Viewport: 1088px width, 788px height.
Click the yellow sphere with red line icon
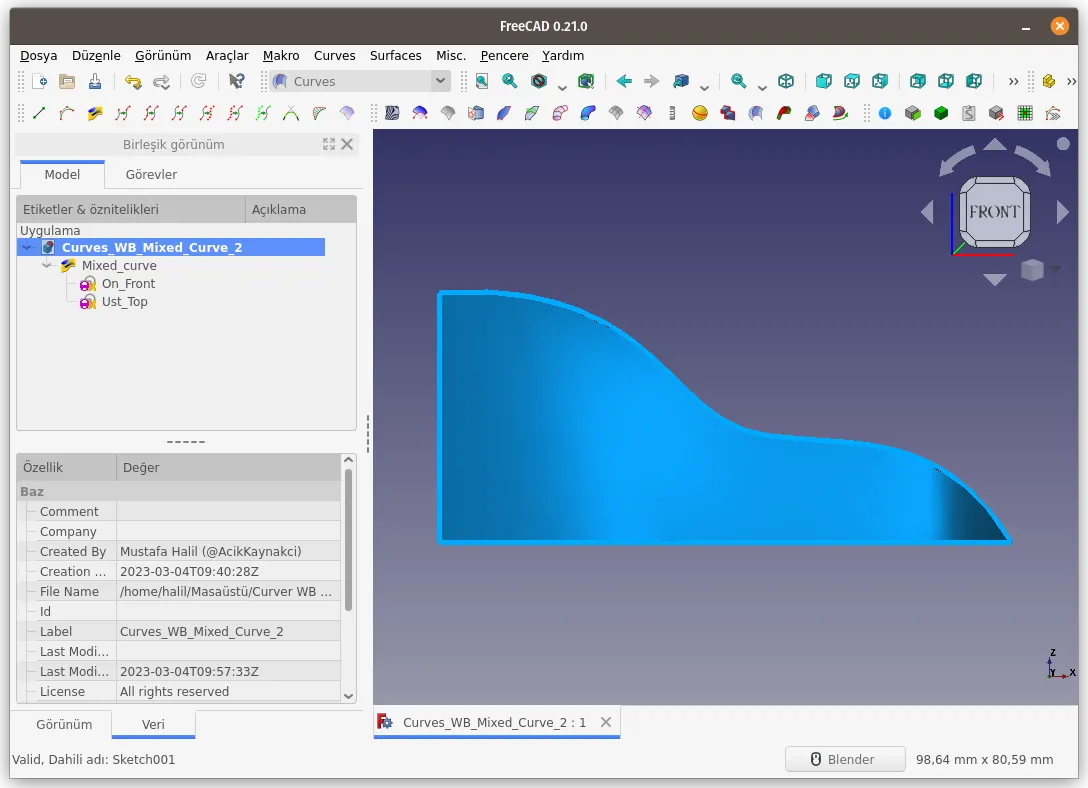(x=699, y=113)
